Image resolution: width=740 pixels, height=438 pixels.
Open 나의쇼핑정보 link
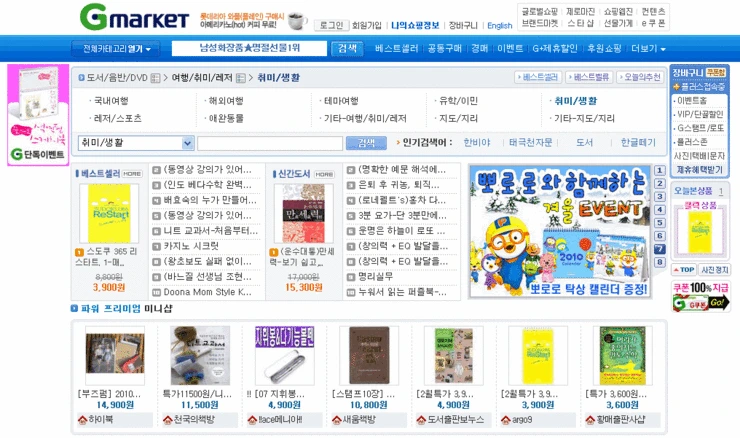[415, 25]
